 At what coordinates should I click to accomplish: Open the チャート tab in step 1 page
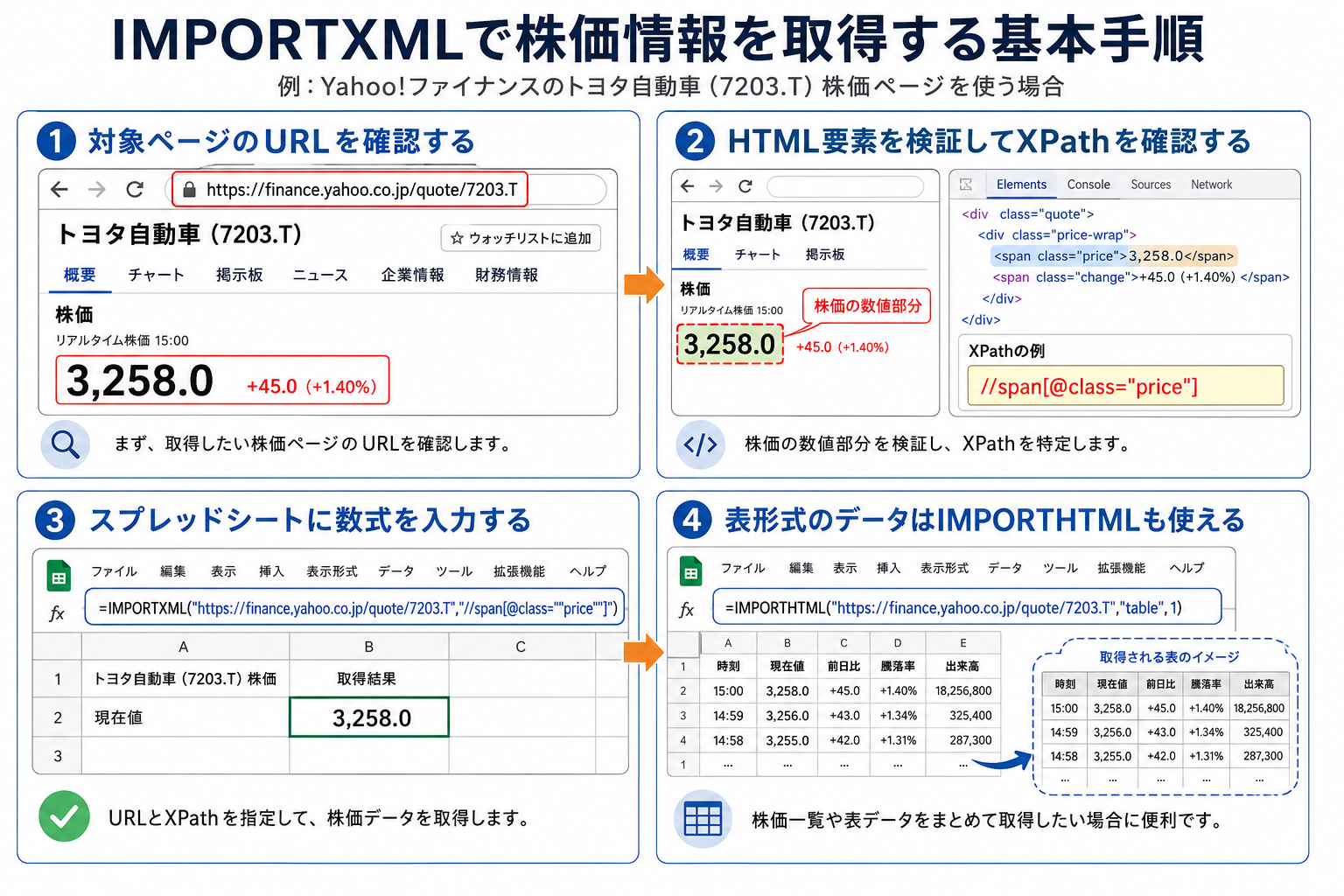click(157, 275)
